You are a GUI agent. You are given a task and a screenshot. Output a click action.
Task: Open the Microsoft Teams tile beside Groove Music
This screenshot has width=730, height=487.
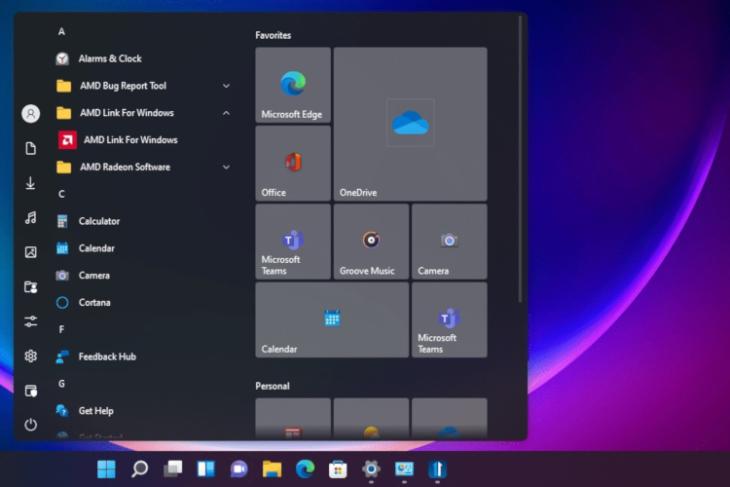(x=293, y=241)
